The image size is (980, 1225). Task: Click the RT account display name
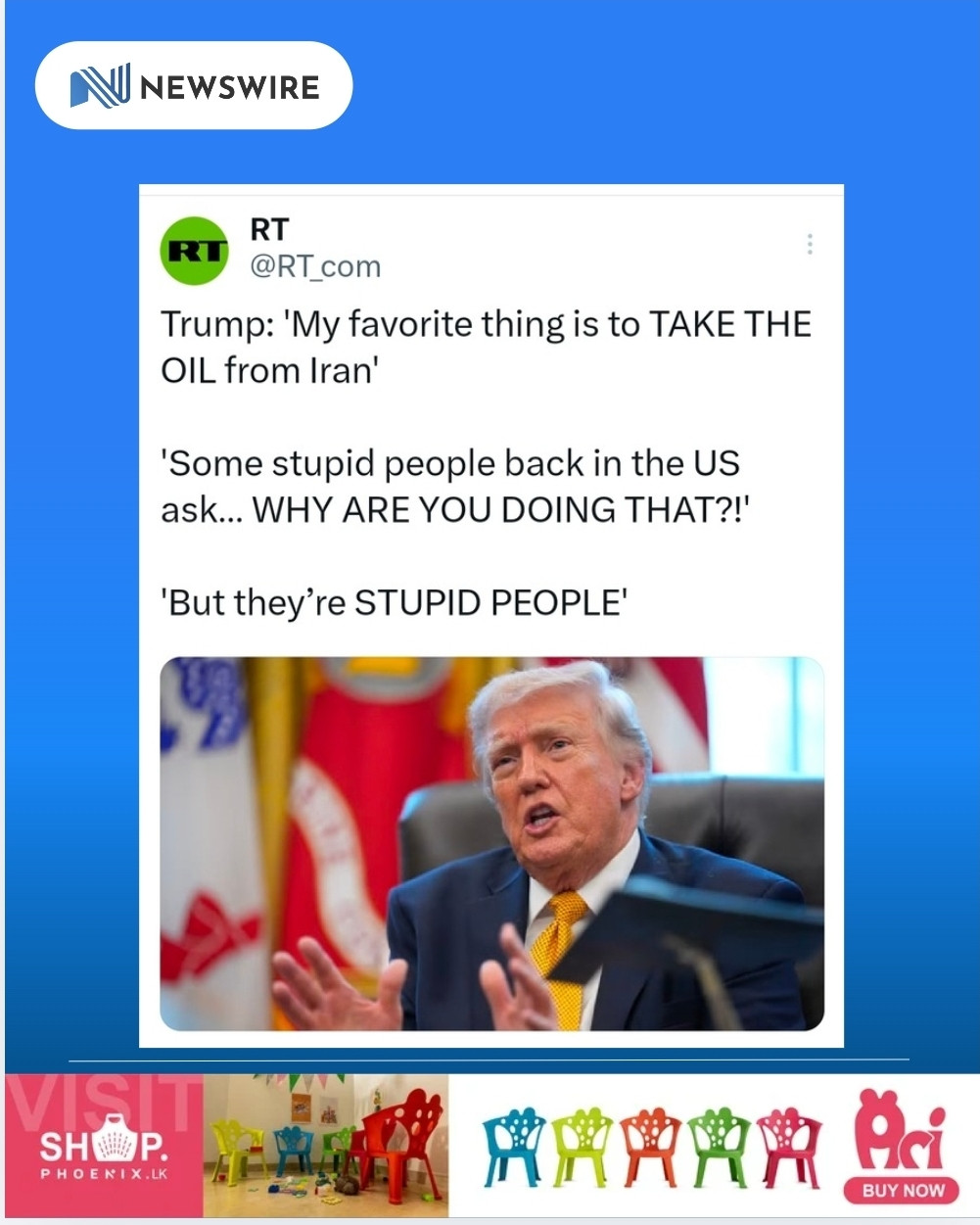(269, 229)
